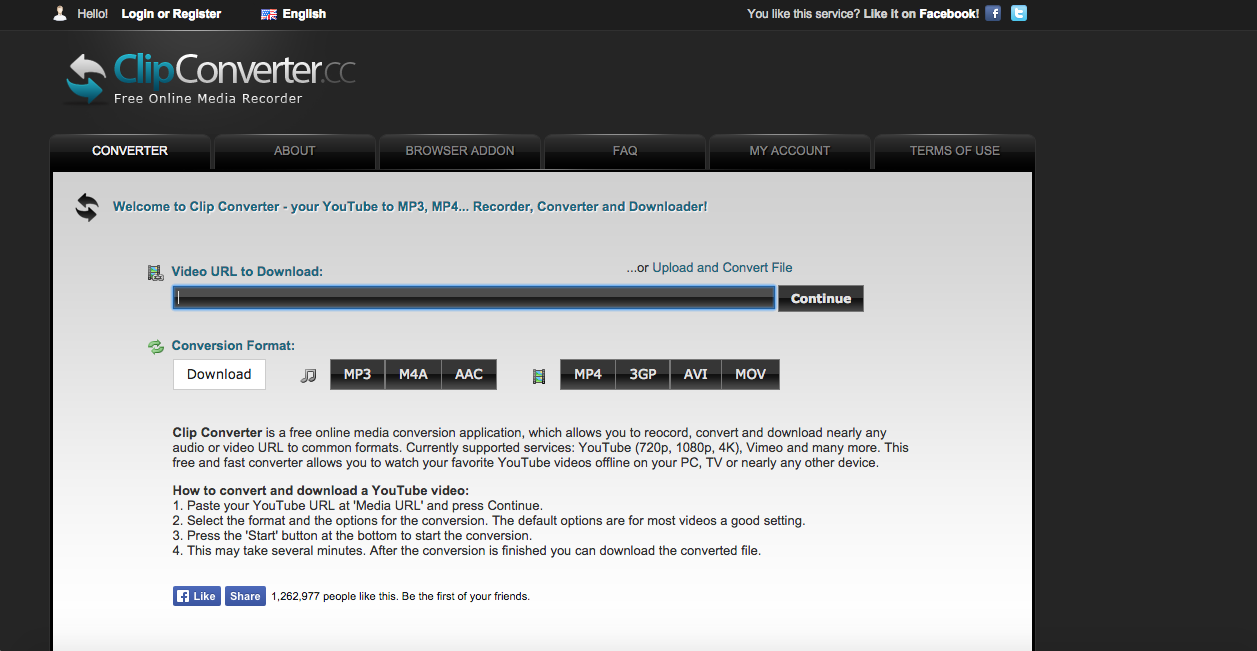
Task: Click the Twitter icon in the top bar
Action: click(x=1018, y=13)
